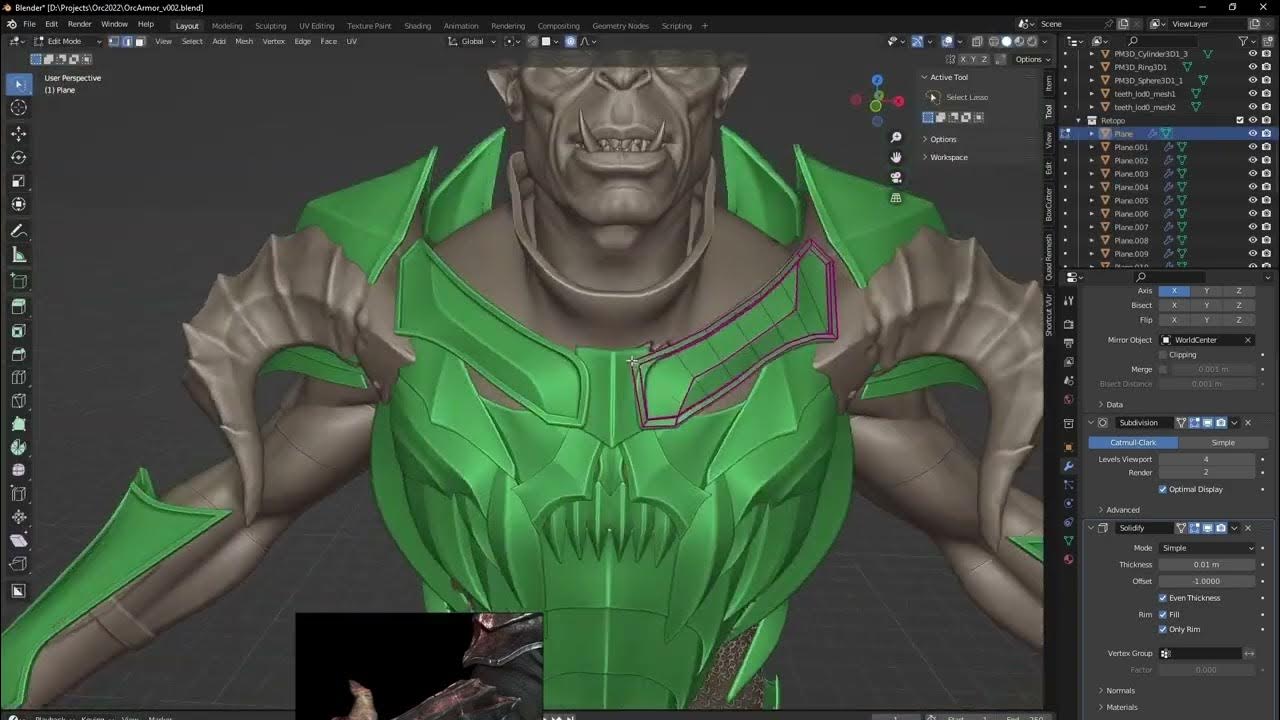
Task: Hide teeth_lod0_mesh1 with its eye icon
Action: click(1252, 94)
